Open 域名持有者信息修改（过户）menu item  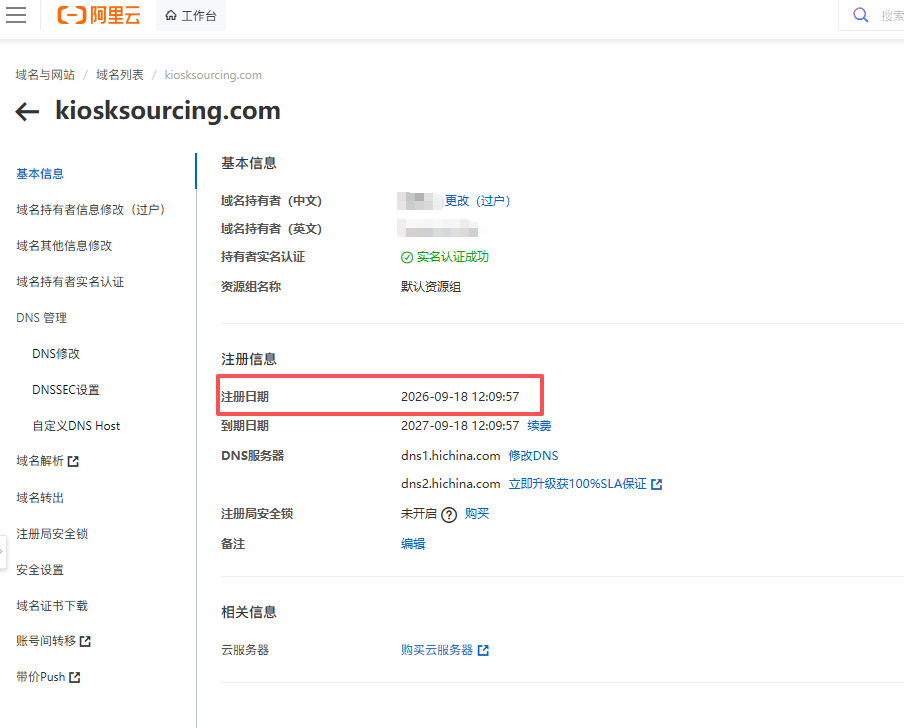[x=93, y=210]
